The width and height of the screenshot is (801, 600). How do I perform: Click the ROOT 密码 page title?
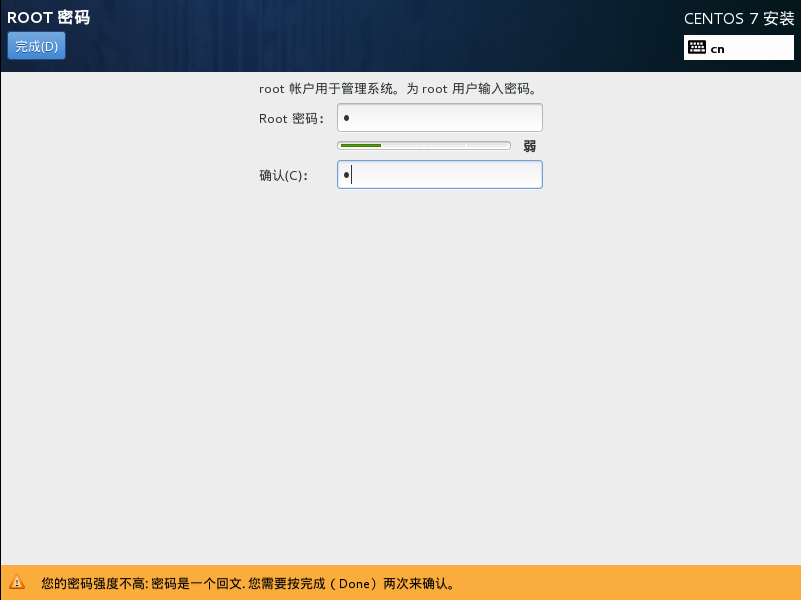48,18
